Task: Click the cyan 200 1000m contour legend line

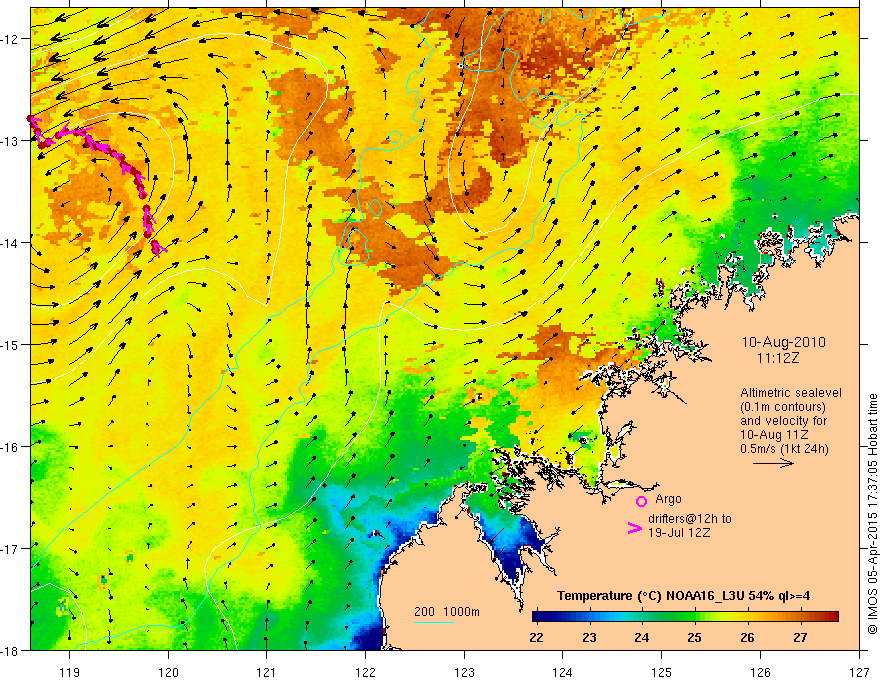Action: 434,622
